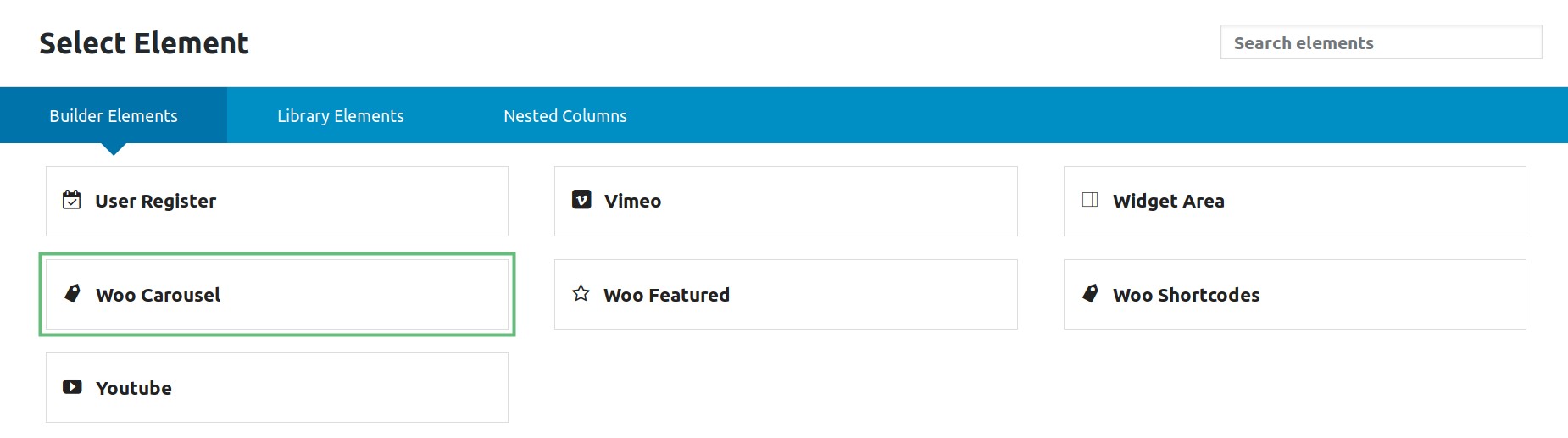Screen dimensions: 1568x438
Task: Click the User Register calendar icon
Action: pyautogui.click(x=72, y=200)
